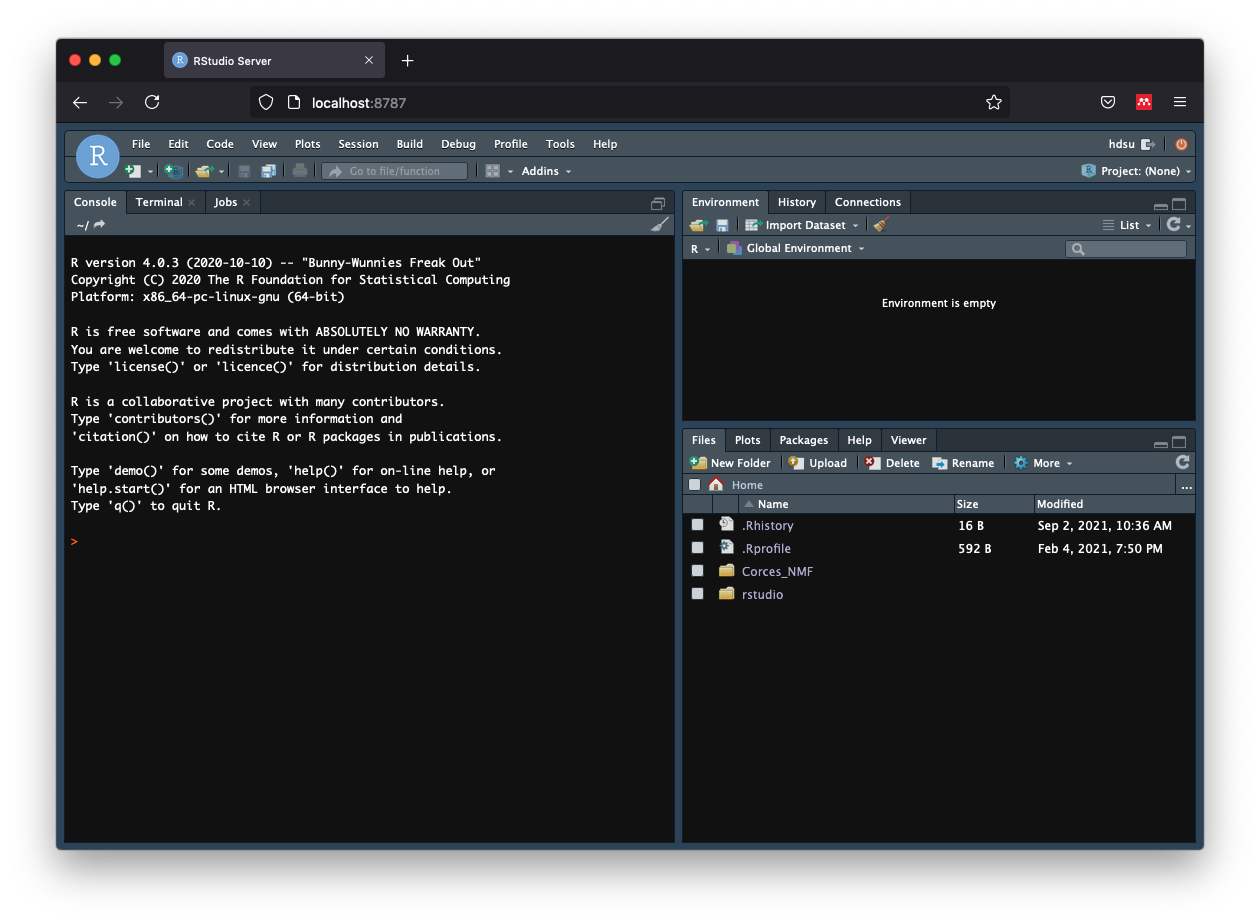Check the .Rprofile file checkbox
1260x924 pixels.
click(x=698, y=548)
